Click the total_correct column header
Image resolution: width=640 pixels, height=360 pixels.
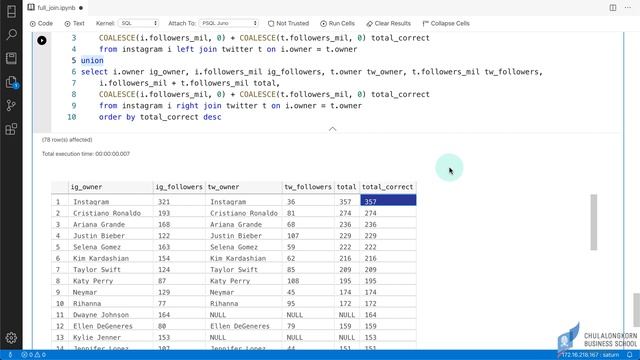click(388, 187)
